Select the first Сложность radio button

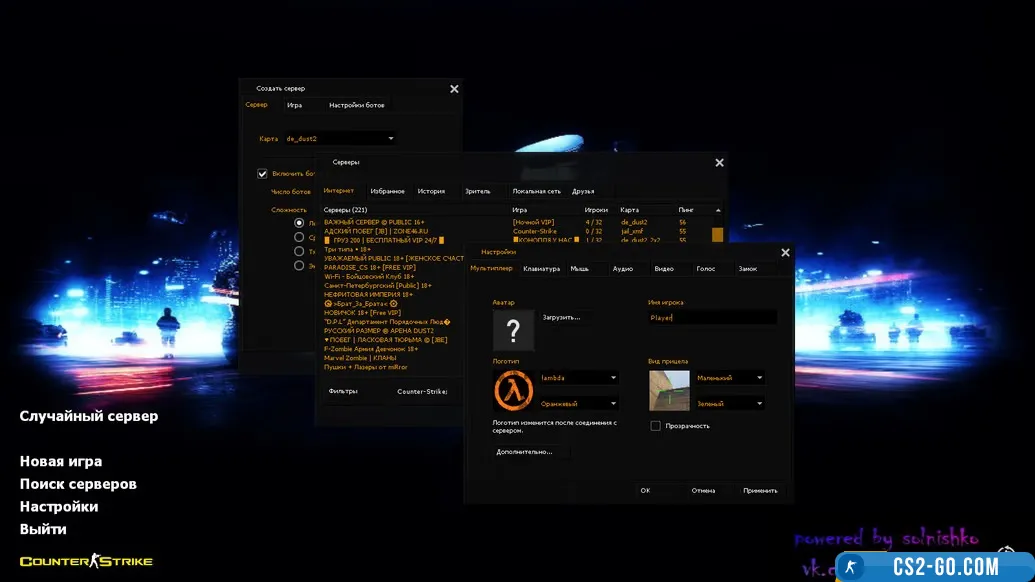pyautogui.click(x=299, y=223)
